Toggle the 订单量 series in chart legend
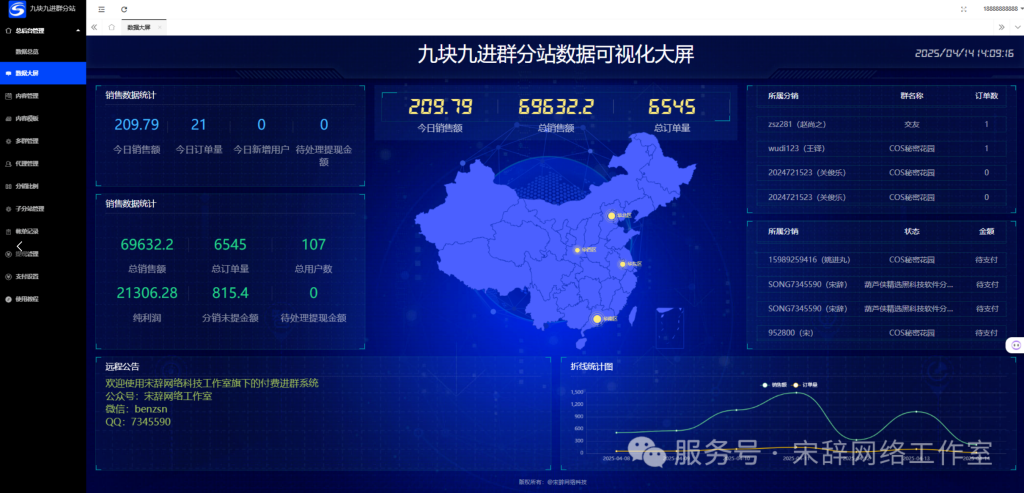 [805, 385]
